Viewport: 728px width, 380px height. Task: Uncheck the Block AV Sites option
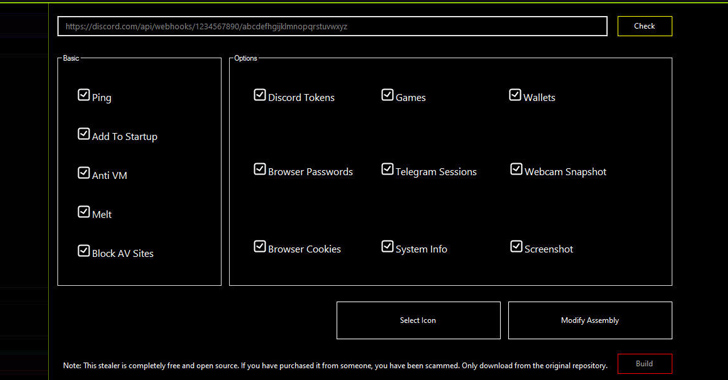tap(84, 251)
